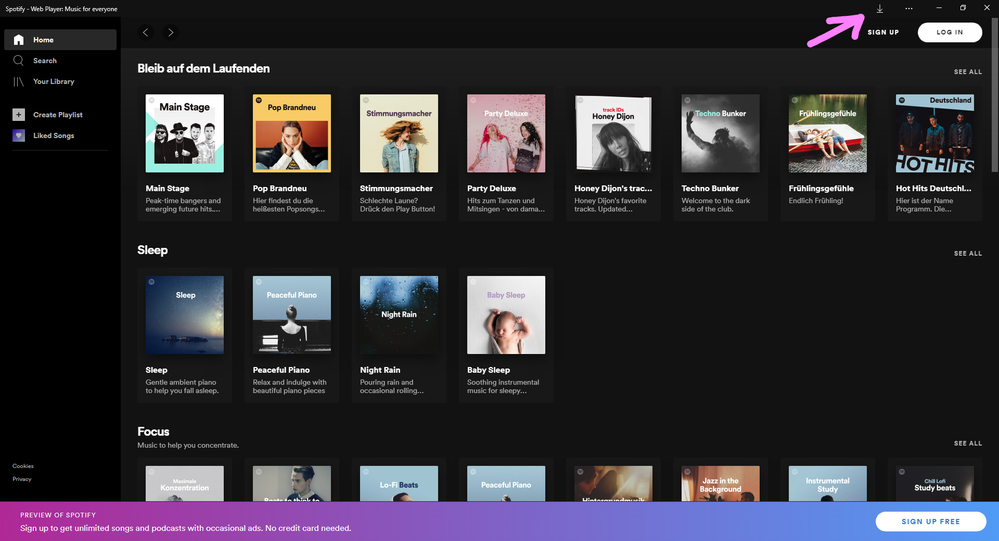999x541 pixels.
Task: Open Peaceful Piano cover in Sleep section
Action: (x=292, y=315)
